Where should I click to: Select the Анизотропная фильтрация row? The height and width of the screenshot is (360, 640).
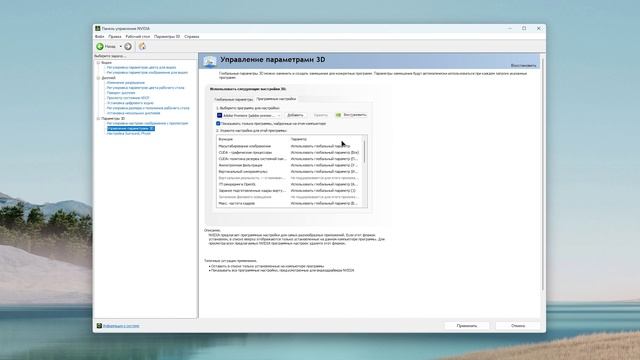(289, 165)
